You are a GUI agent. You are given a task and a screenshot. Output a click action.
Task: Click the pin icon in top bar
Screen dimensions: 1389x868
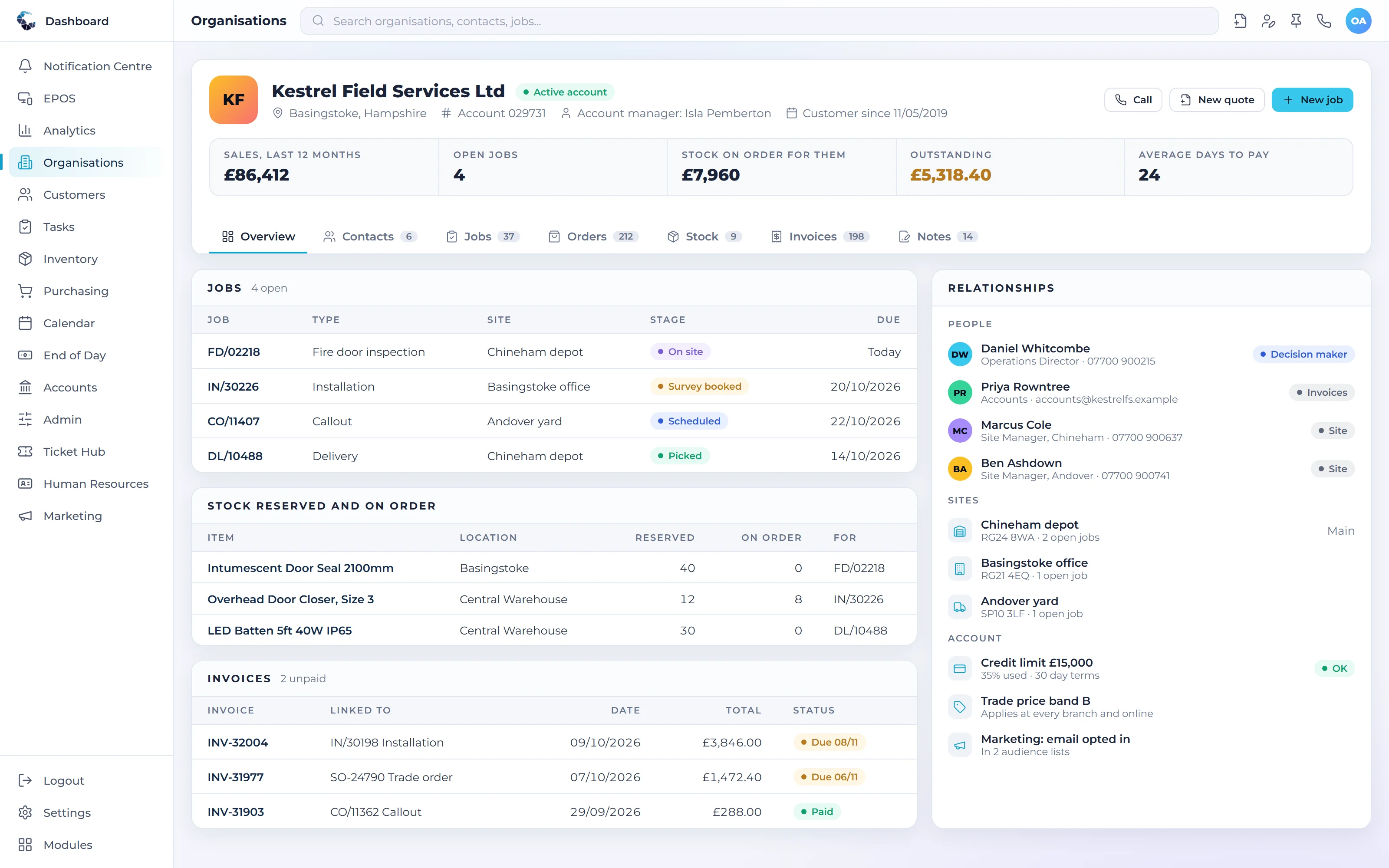coord(1296,21)
